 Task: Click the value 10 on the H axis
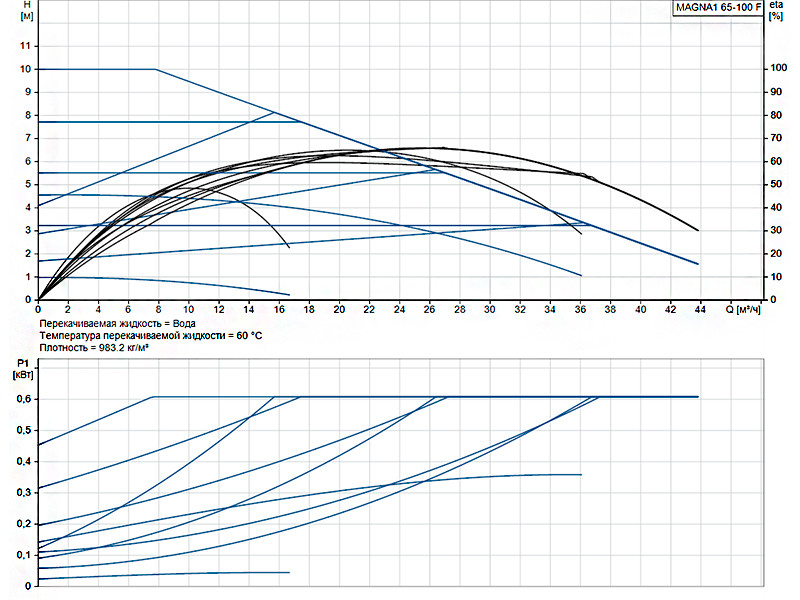[26, 69]
